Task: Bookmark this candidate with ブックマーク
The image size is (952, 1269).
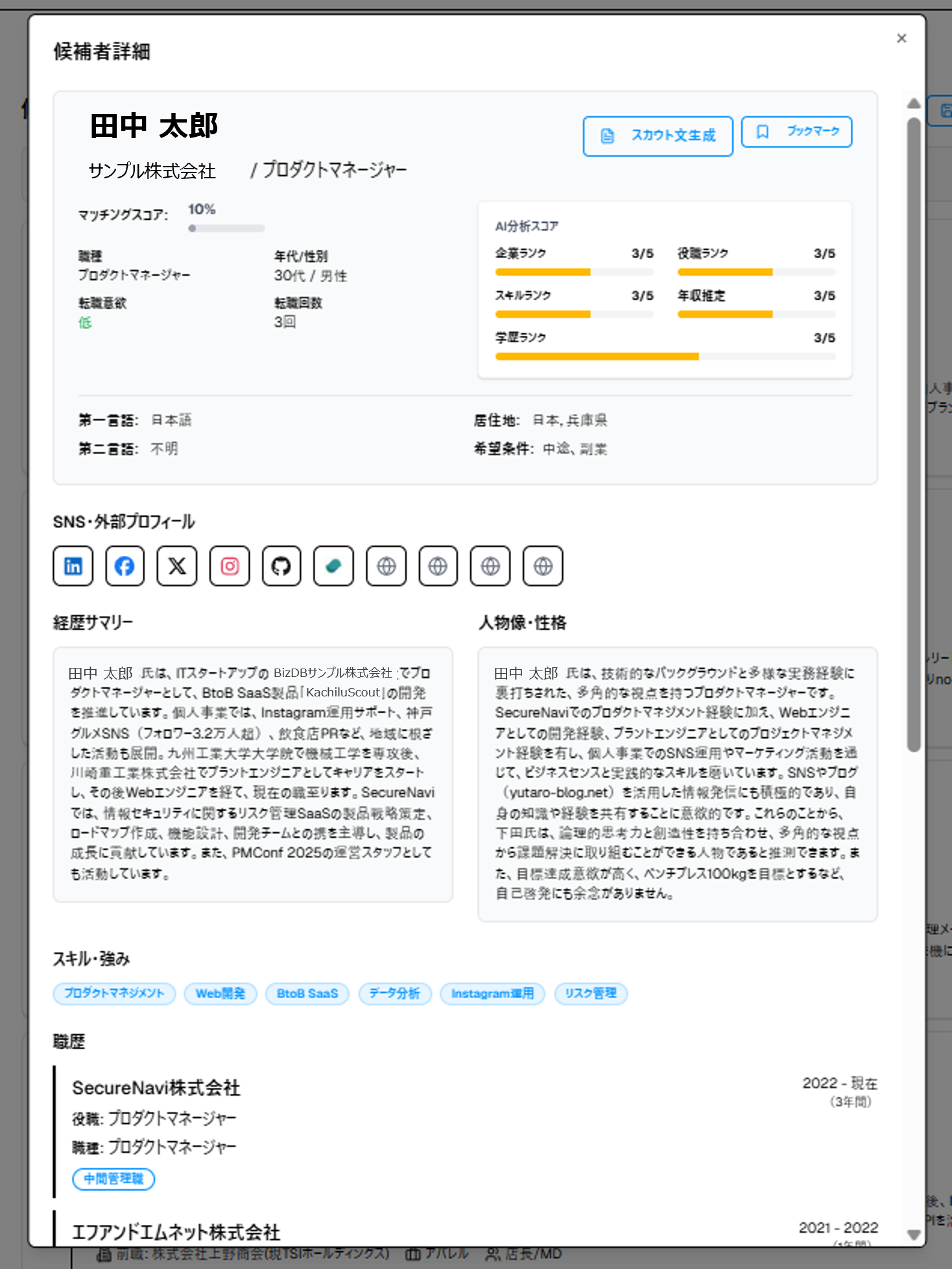Action: [x=797, y=132]
